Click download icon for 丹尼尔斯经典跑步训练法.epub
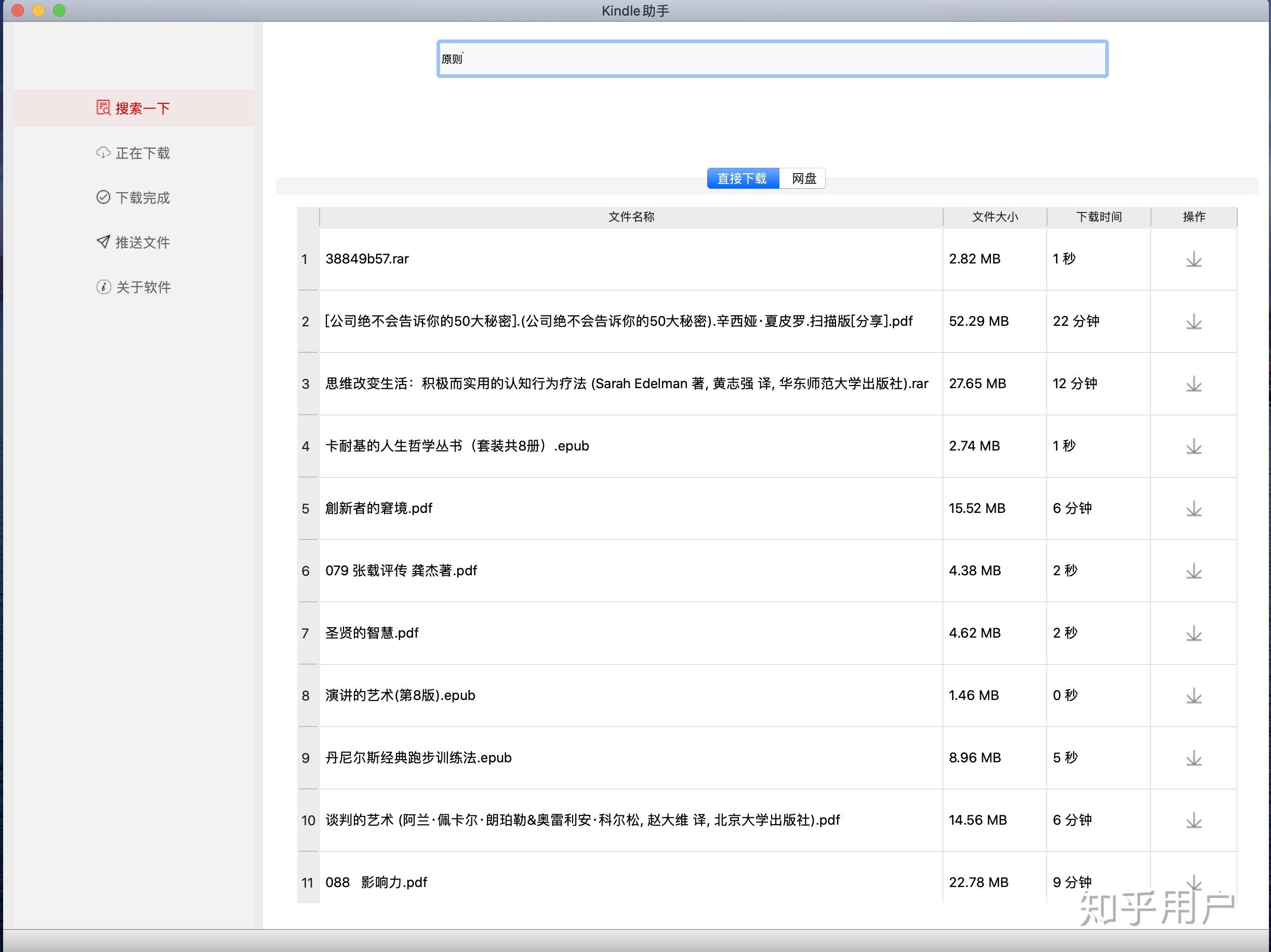Image resolution: width=1271 pixels, height=952 pixels. (1194, 758)
